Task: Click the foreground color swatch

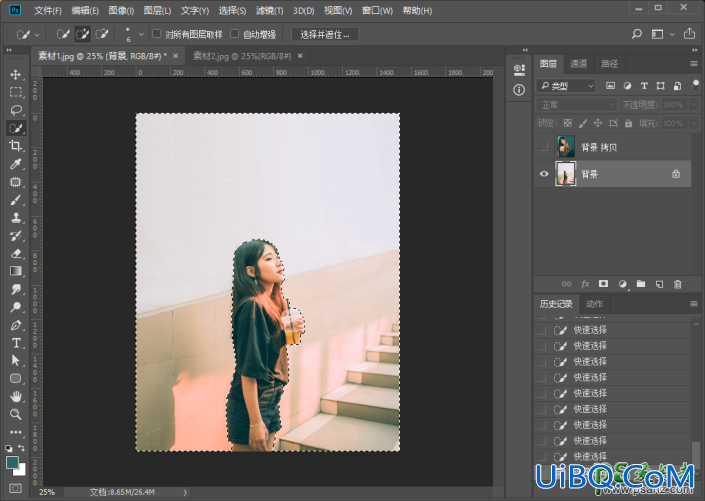Action: [12, 462]
